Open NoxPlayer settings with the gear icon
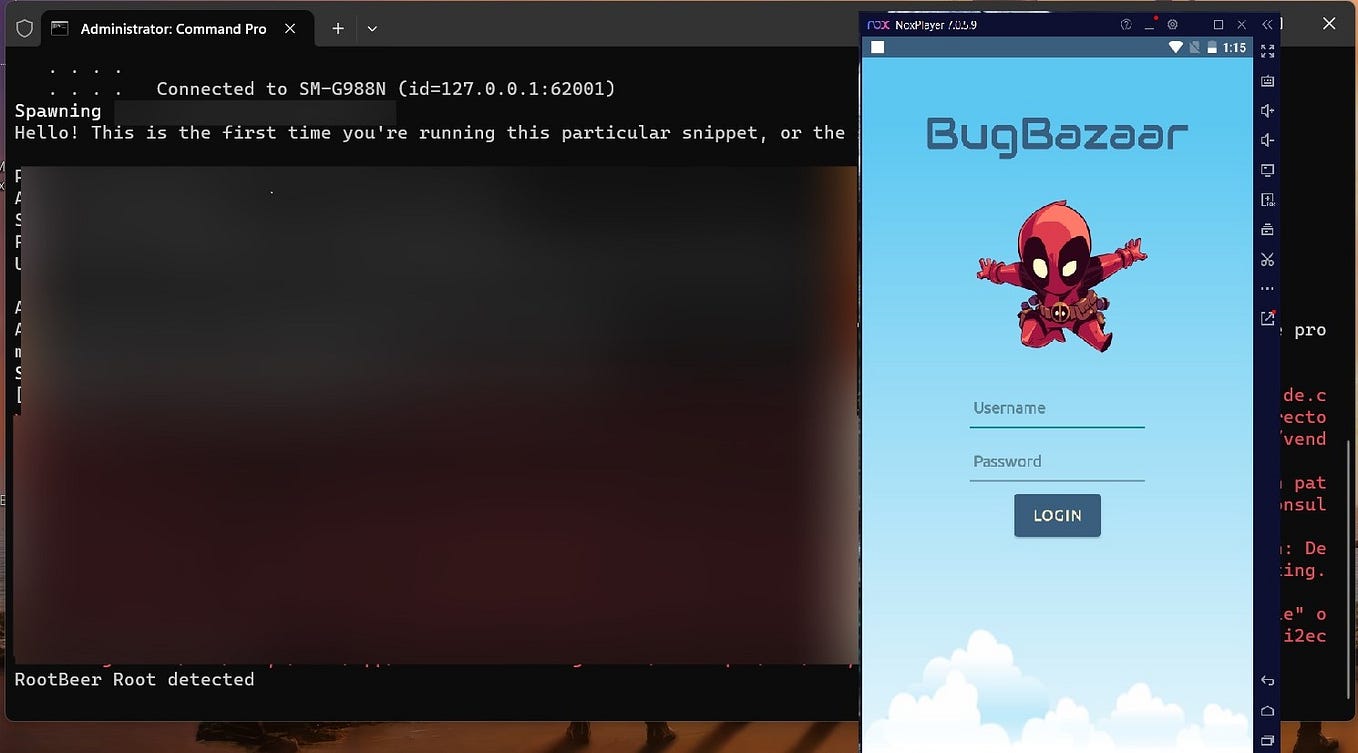 [x=1172, y=24]
